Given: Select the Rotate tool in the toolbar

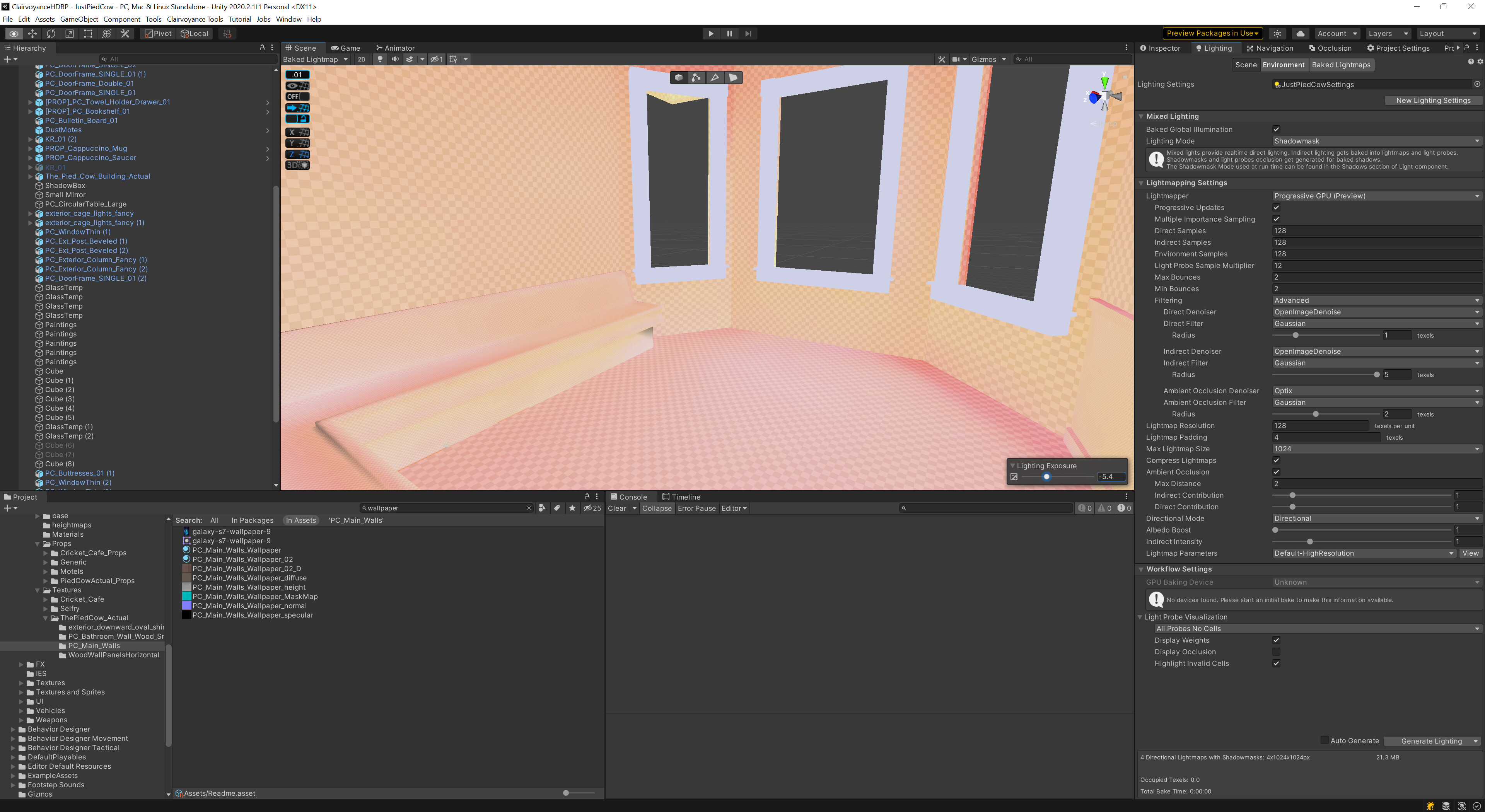Looking at the screenshot, I should pos(51,33).
